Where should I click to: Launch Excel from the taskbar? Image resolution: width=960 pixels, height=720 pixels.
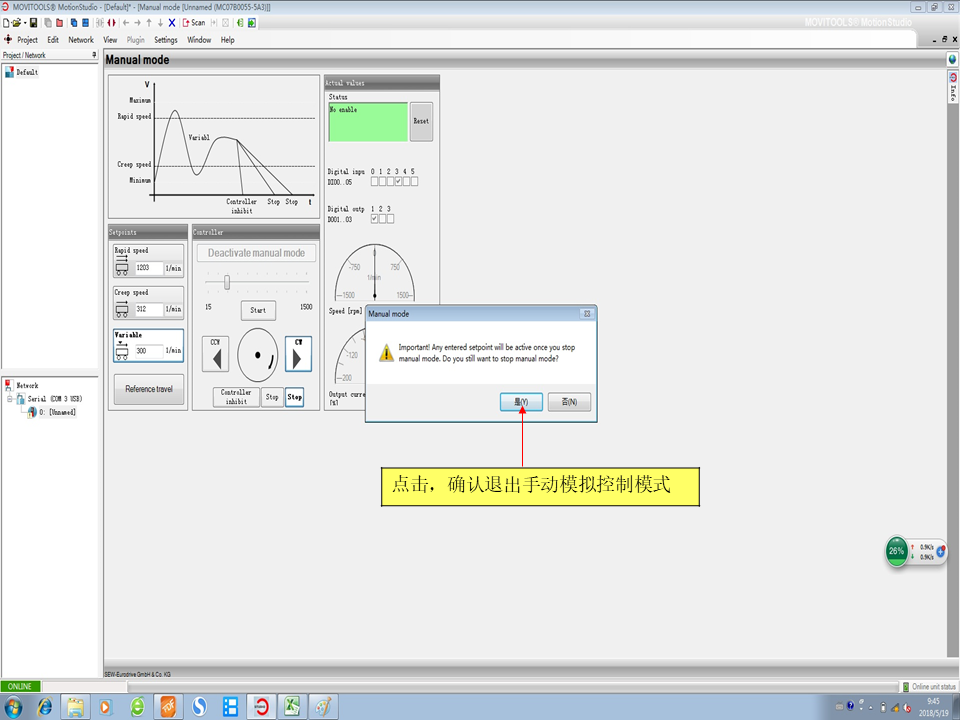tap(291, 707)
